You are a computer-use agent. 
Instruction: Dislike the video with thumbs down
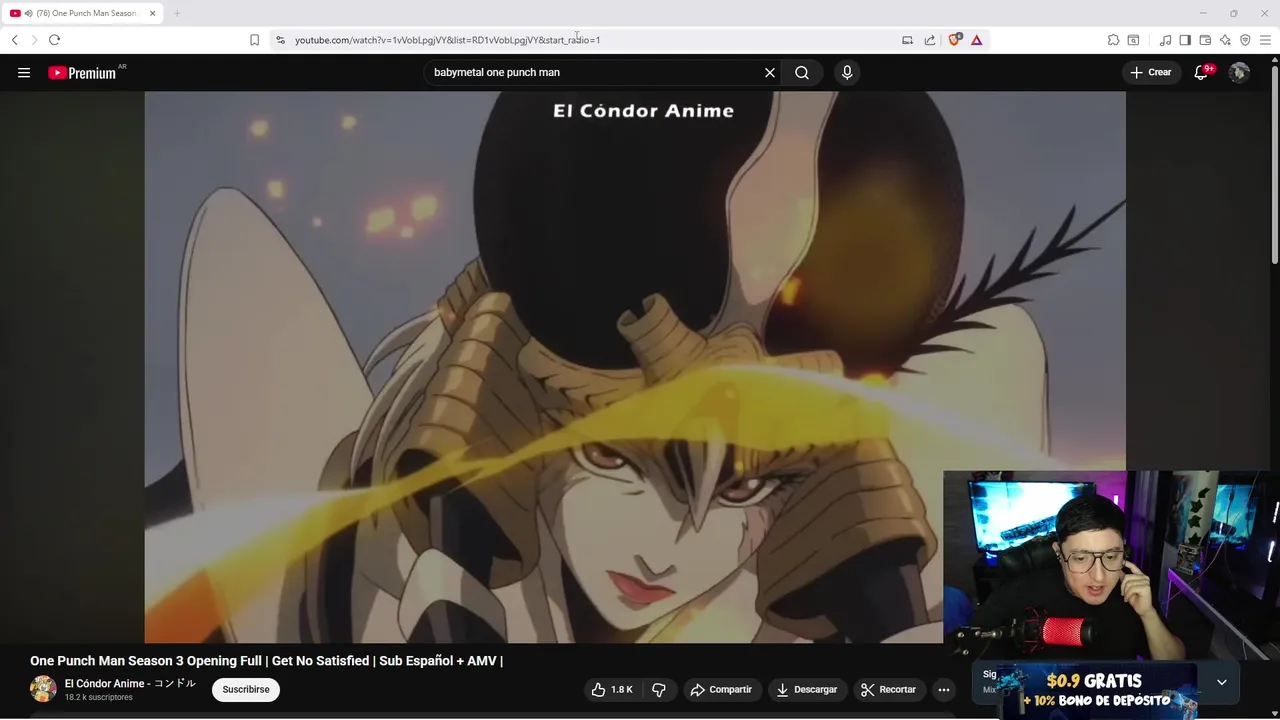(x=659, y=689)
